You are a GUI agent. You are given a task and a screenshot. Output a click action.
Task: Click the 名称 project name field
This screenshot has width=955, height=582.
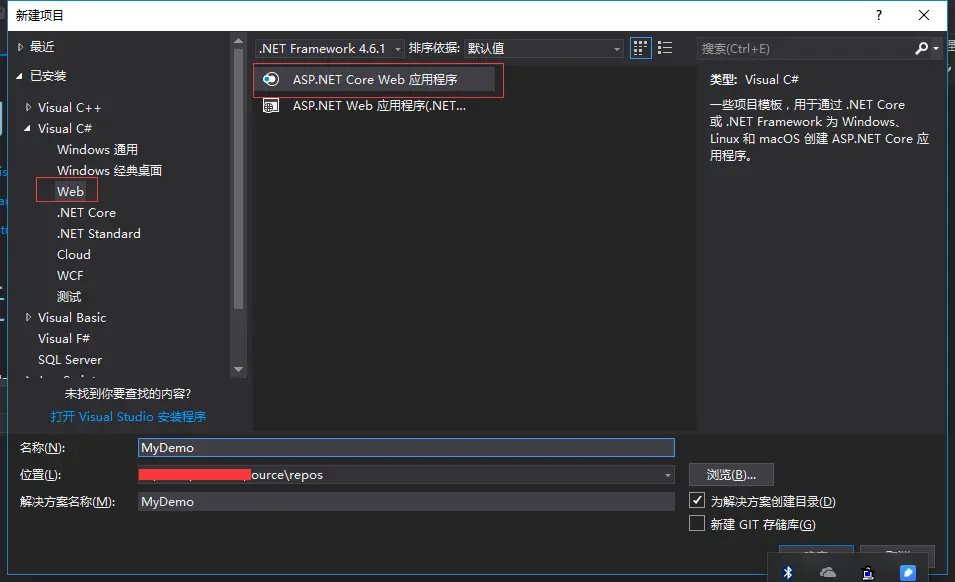point(406,447)
